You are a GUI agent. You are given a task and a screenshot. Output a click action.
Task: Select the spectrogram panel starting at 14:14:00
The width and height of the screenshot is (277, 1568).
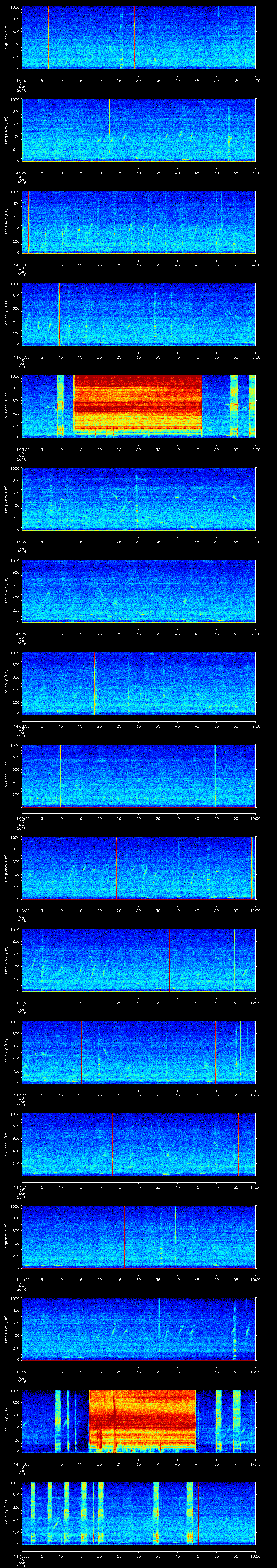point(139,1237)
